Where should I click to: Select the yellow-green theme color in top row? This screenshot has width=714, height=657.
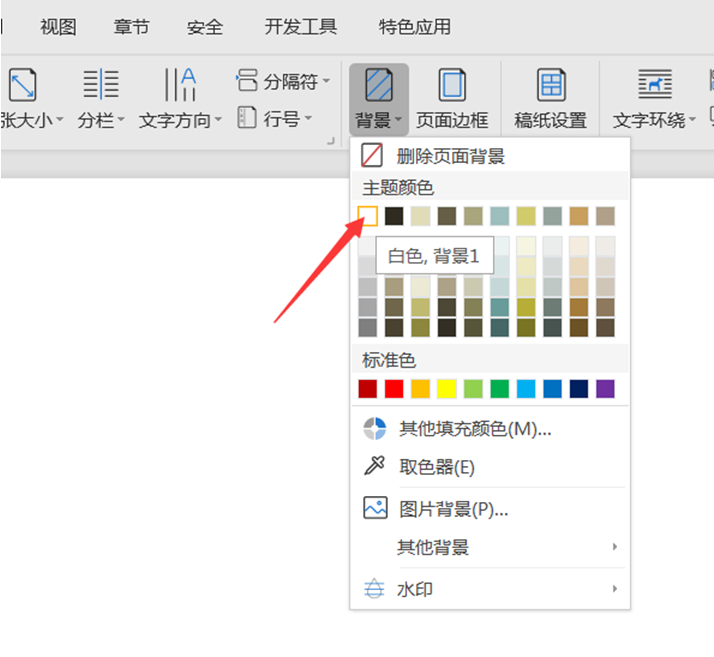coord(526,216)
